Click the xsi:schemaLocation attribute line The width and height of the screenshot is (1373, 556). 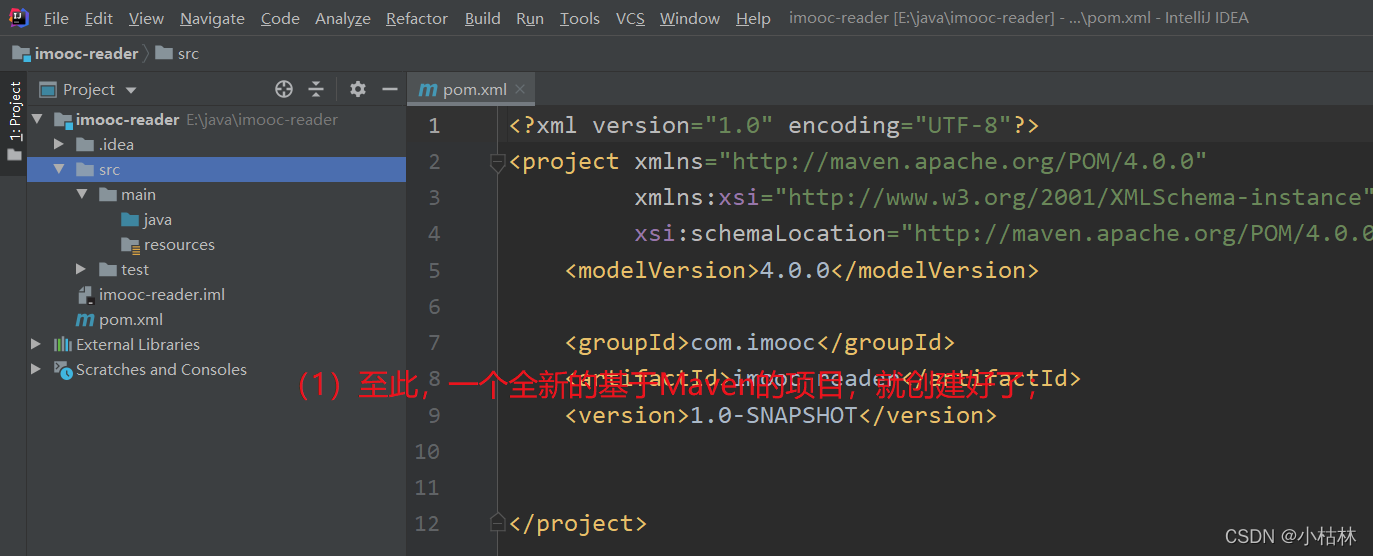(x=1003, y=234)
